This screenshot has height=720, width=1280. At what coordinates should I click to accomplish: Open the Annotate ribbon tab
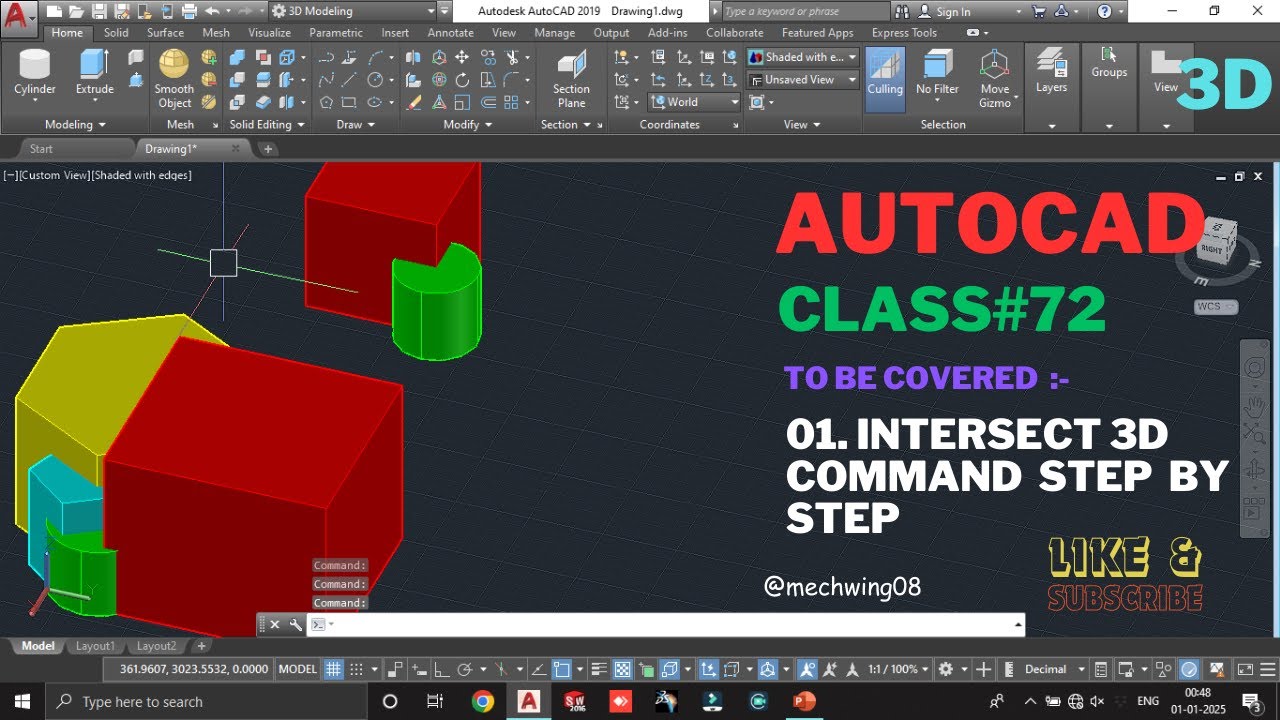pos(450,32)
